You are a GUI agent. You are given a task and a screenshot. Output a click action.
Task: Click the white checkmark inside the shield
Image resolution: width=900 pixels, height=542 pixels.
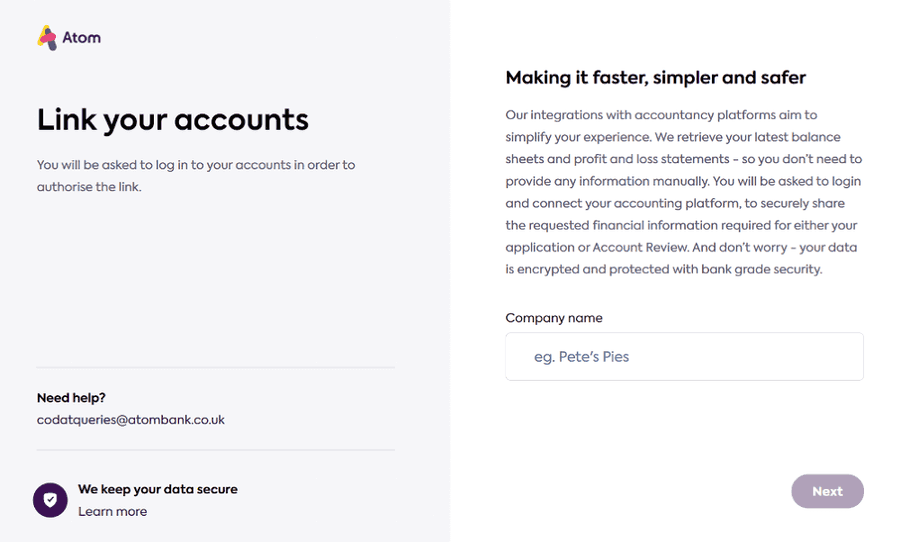pyautogui.click(x=51, y=500)
